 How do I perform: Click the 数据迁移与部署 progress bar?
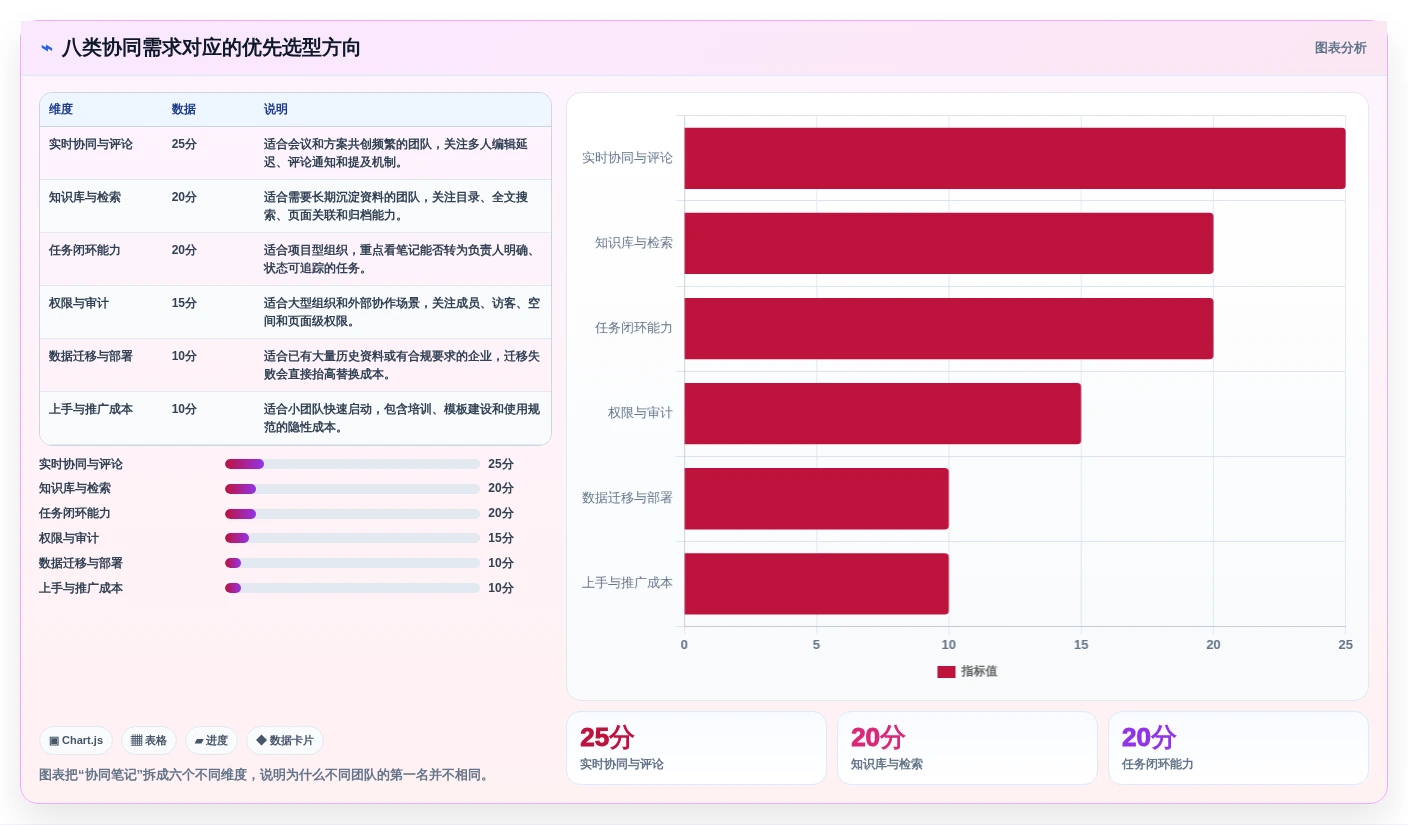point(352,563)
